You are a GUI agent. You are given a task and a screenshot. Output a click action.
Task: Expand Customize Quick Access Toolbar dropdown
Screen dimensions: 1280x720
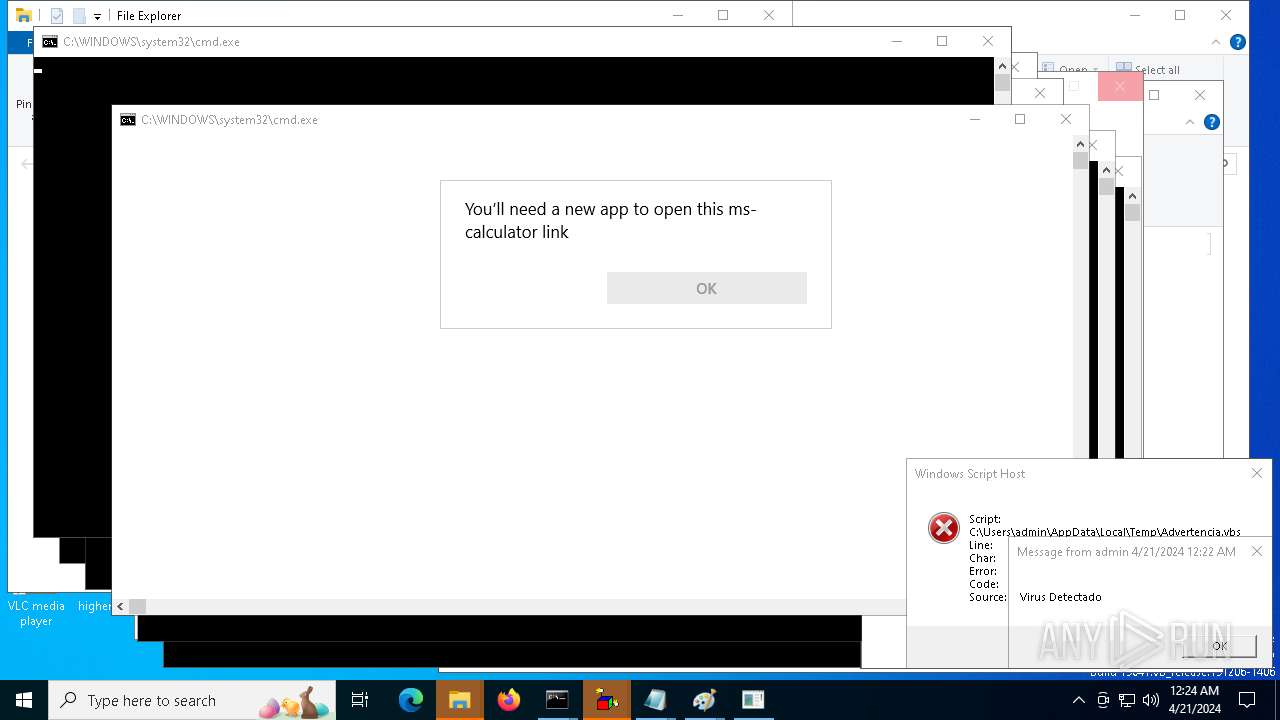point(97,17)
